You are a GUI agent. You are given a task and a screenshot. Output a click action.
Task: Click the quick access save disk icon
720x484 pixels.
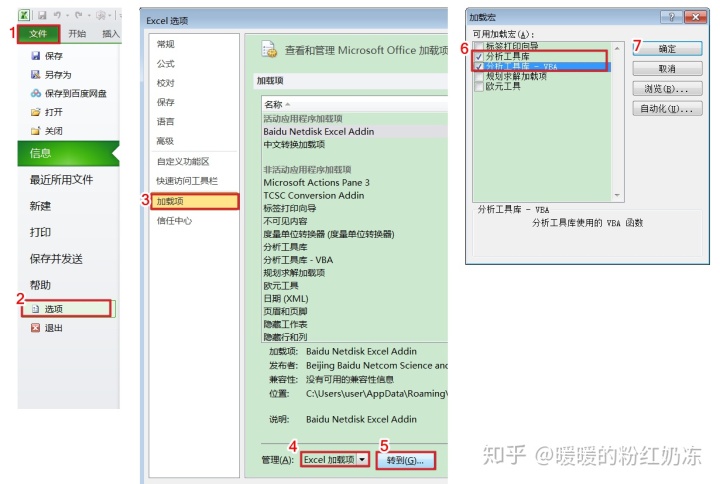pyautogui.click(x=42, y=16)
